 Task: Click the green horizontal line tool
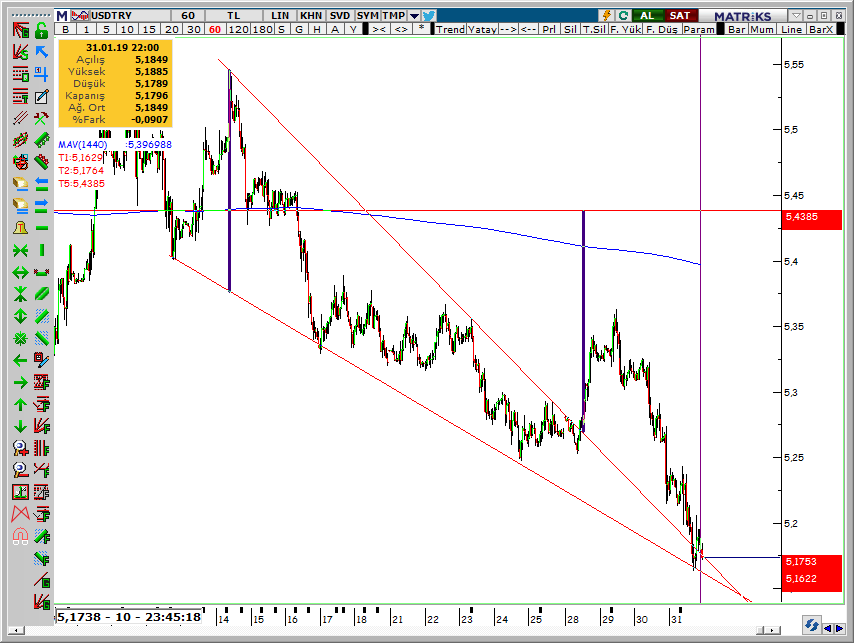click(x=41, y=228)
